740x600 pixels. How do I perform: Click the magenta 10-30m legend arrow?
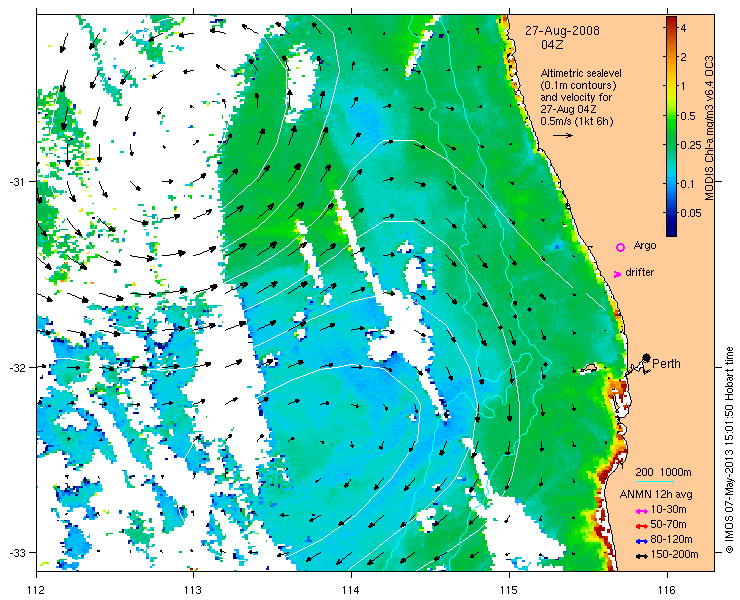641,511
